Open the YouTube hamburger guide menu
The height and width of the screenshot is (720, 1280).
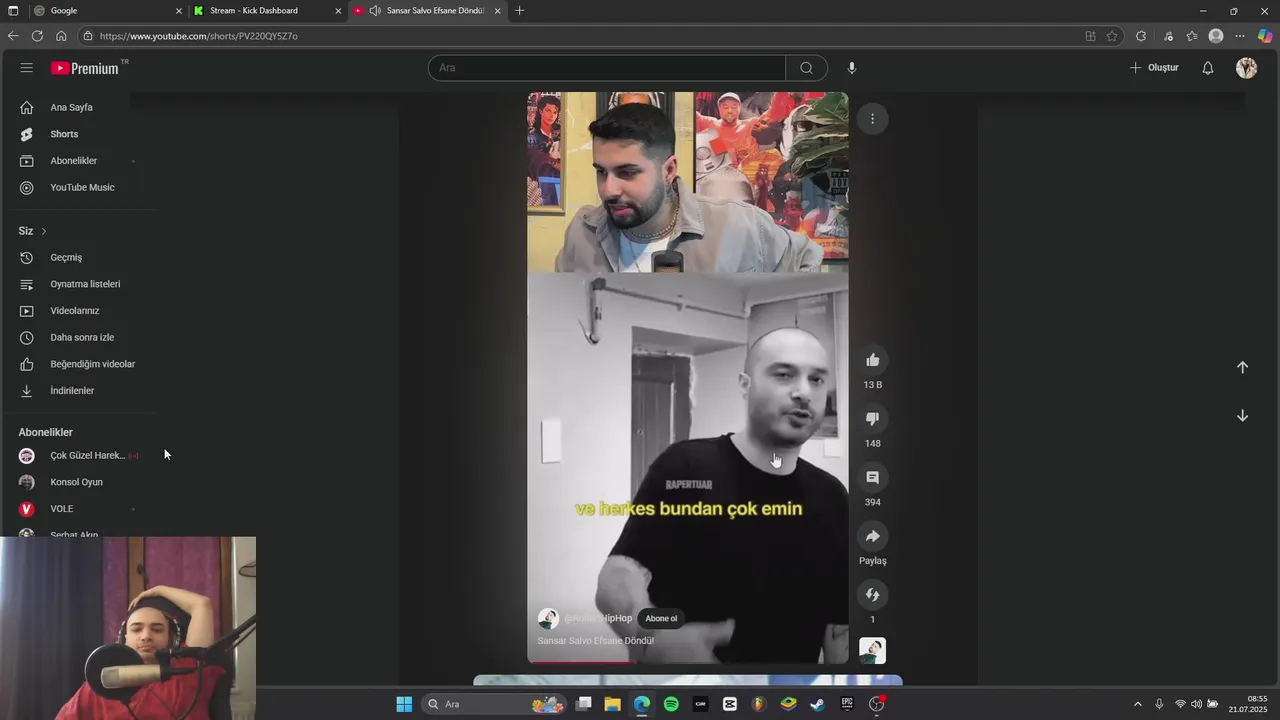[26, 68]
